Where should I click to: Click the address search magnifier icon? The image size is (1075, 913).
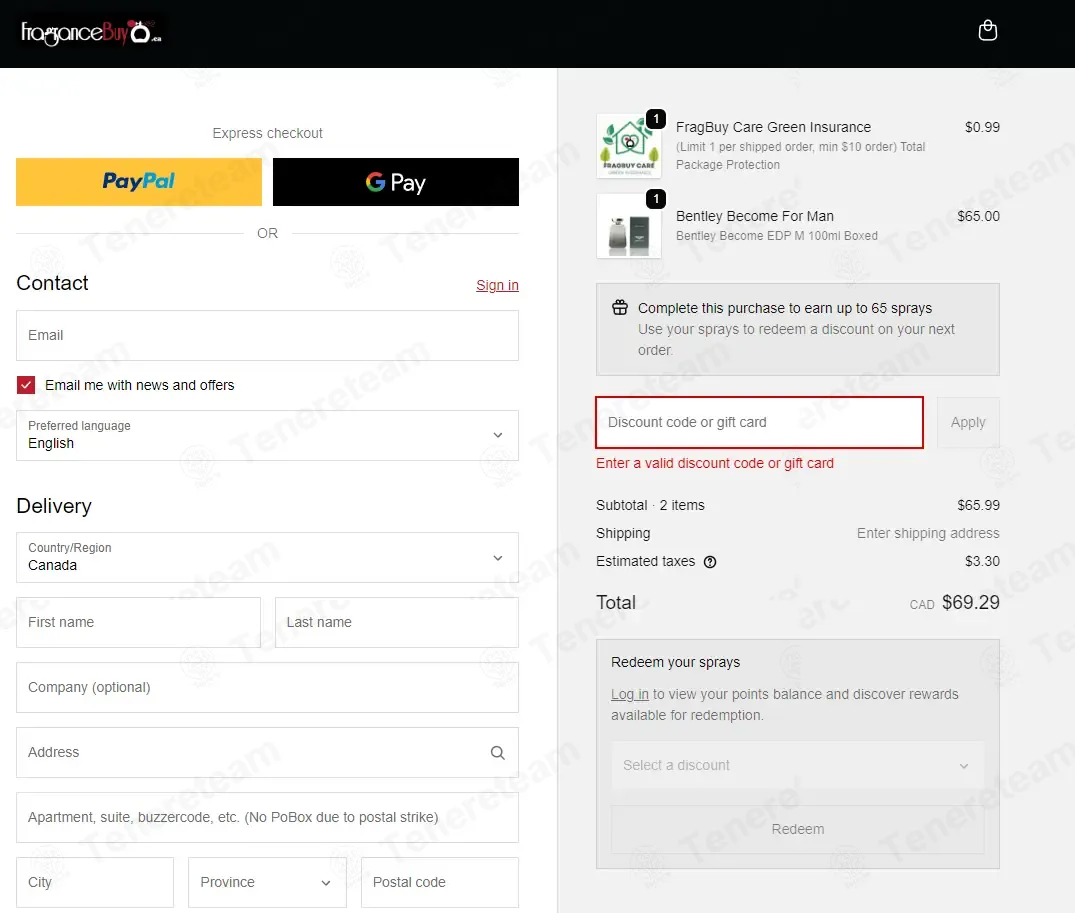(x=498, y=753)
